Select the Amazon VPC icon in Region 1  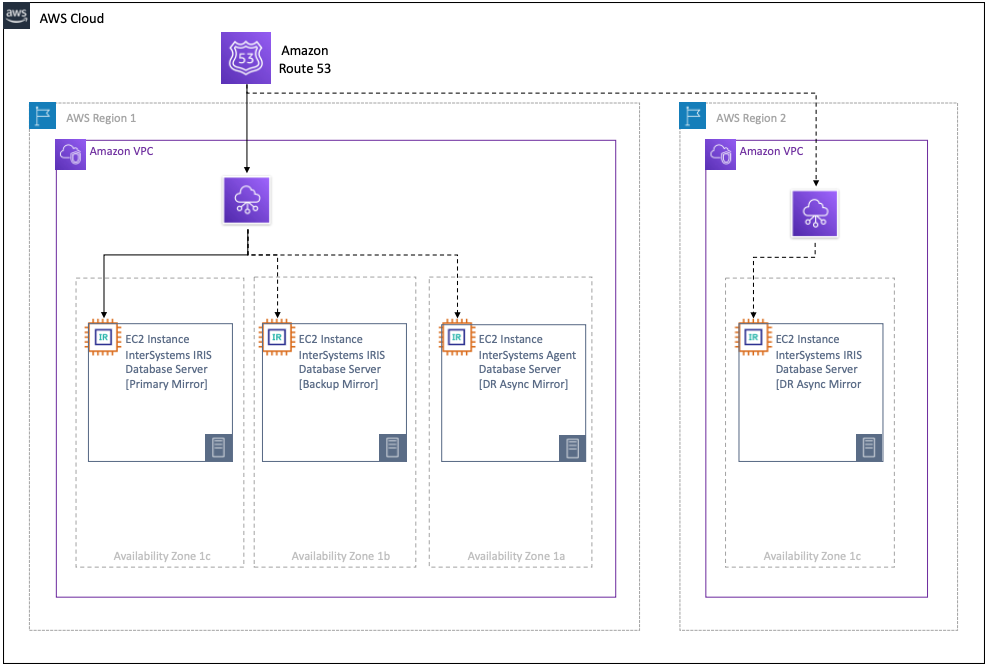70,152
